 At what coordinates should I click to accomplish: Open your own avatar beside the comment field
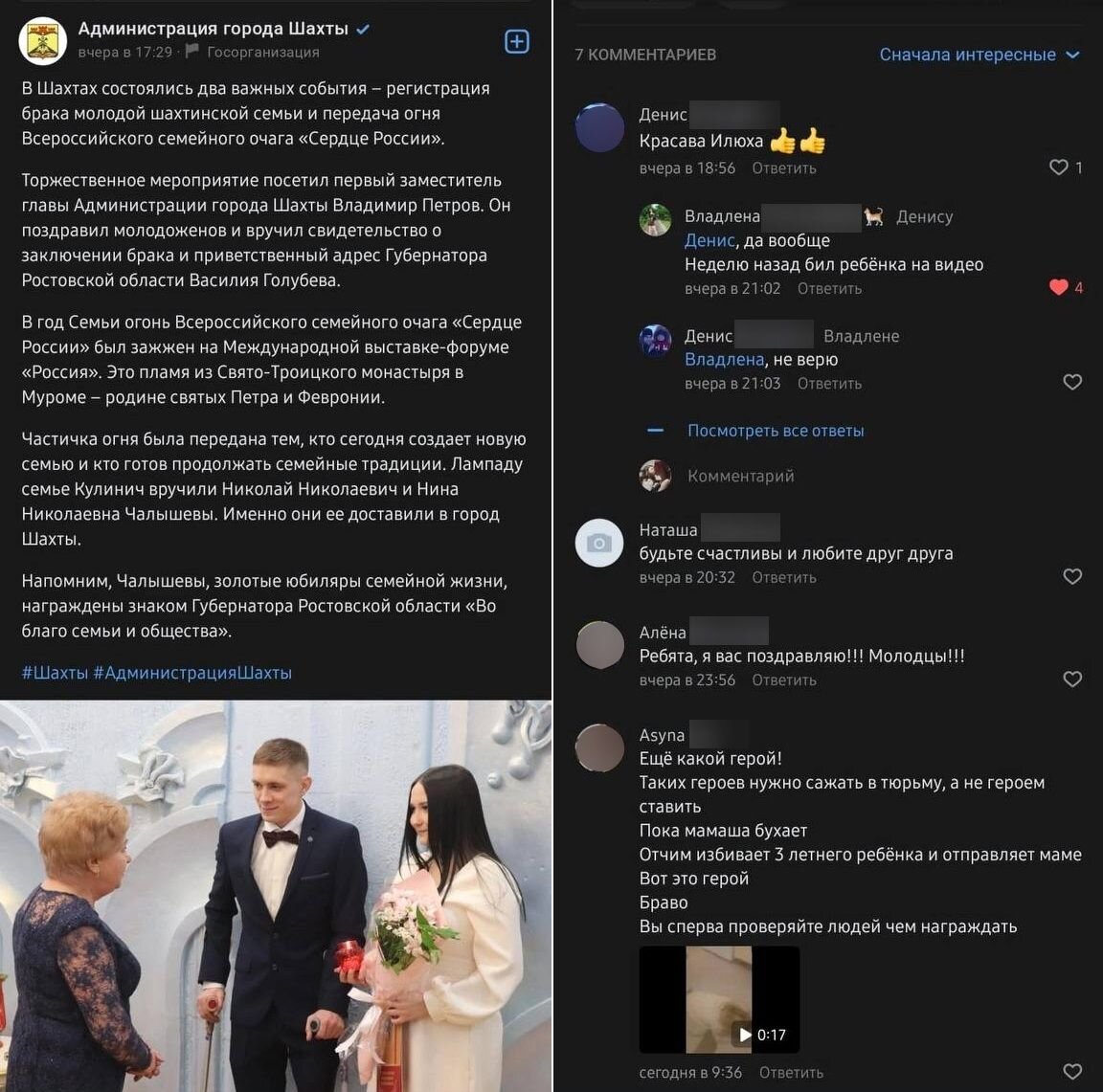pyautogui.click(x=655, y=476)
